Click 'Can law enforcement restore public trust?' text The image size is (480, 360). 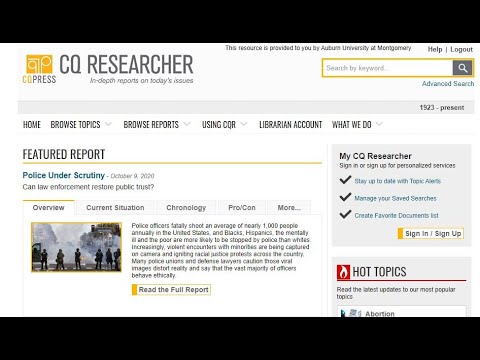point(88,187)
